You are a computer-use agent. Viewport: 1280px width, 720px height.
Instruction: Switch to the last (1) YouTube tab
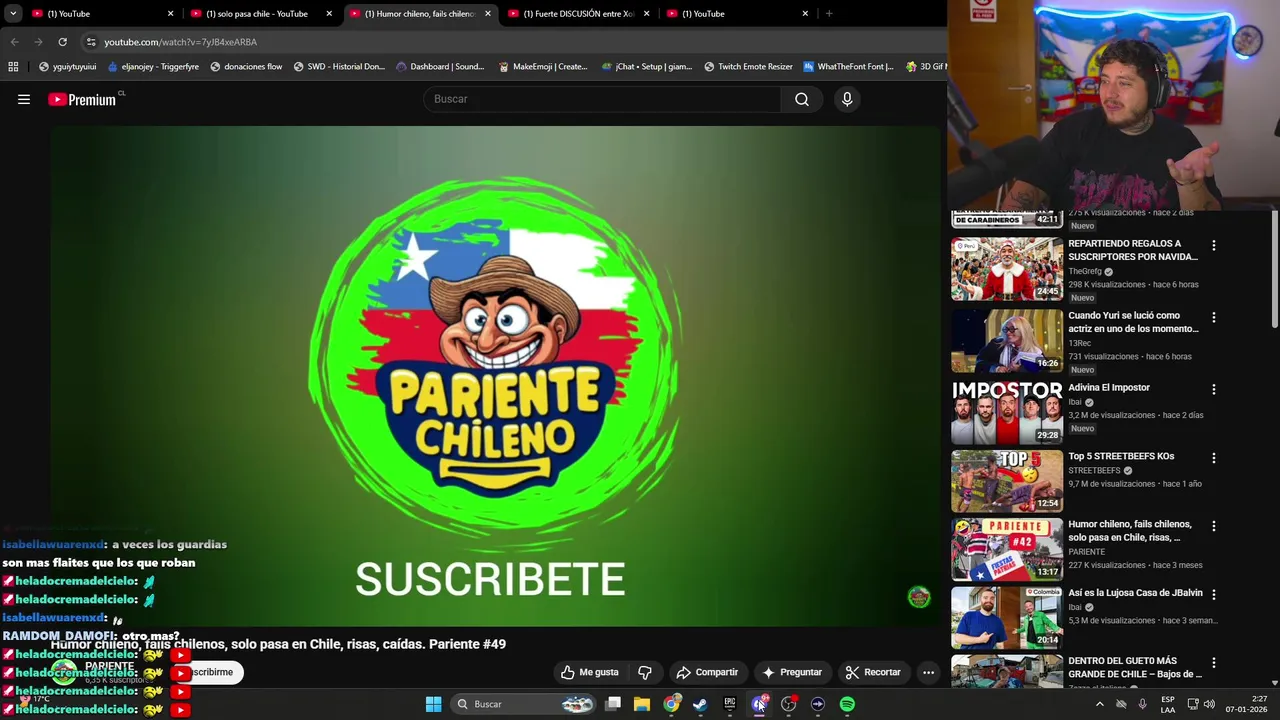[738, 14]
